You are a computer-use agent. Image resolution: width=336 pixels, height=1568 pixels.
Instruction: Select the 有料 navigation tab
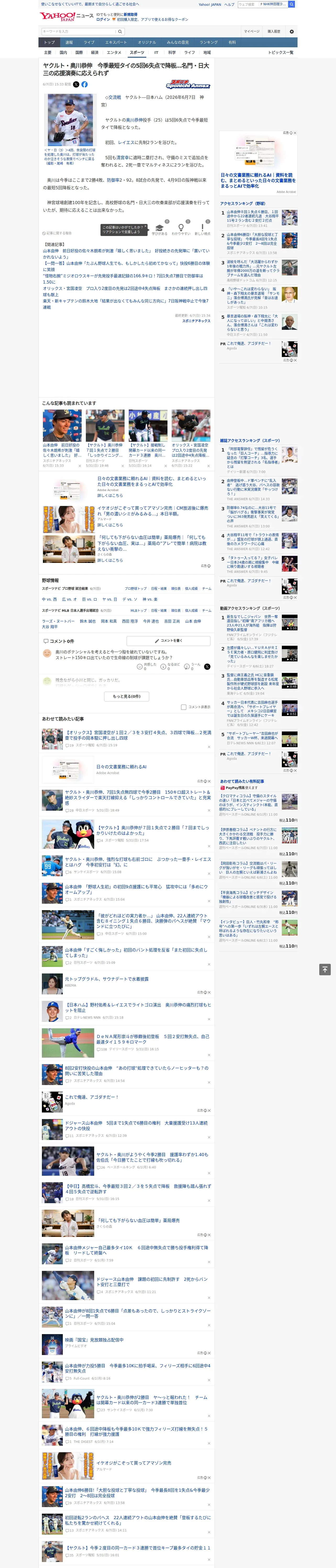click(232, 43)
